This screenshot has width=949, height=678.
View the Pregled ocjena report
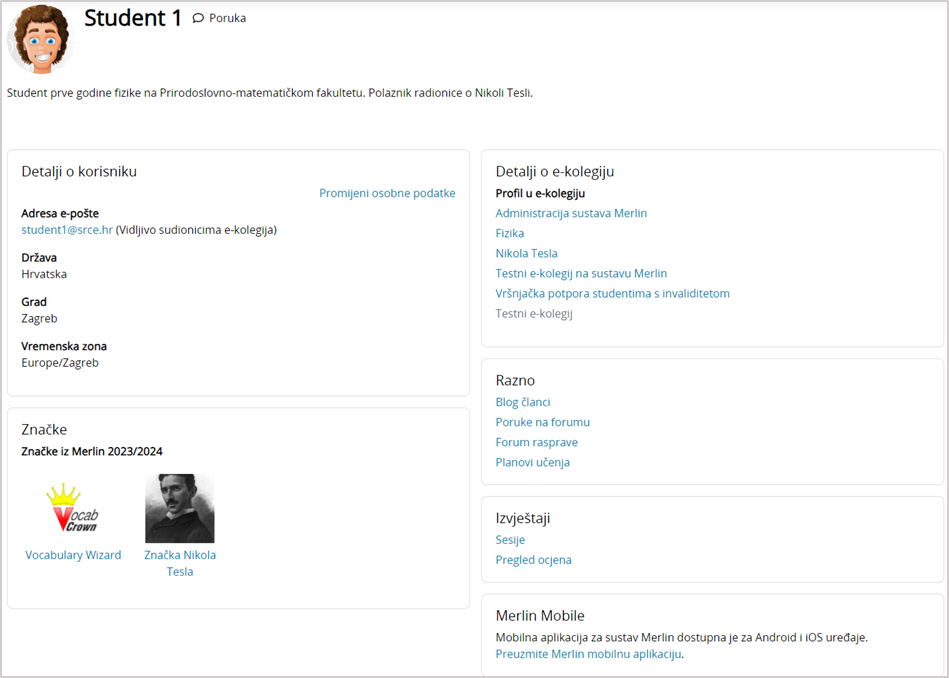point(533,560)
